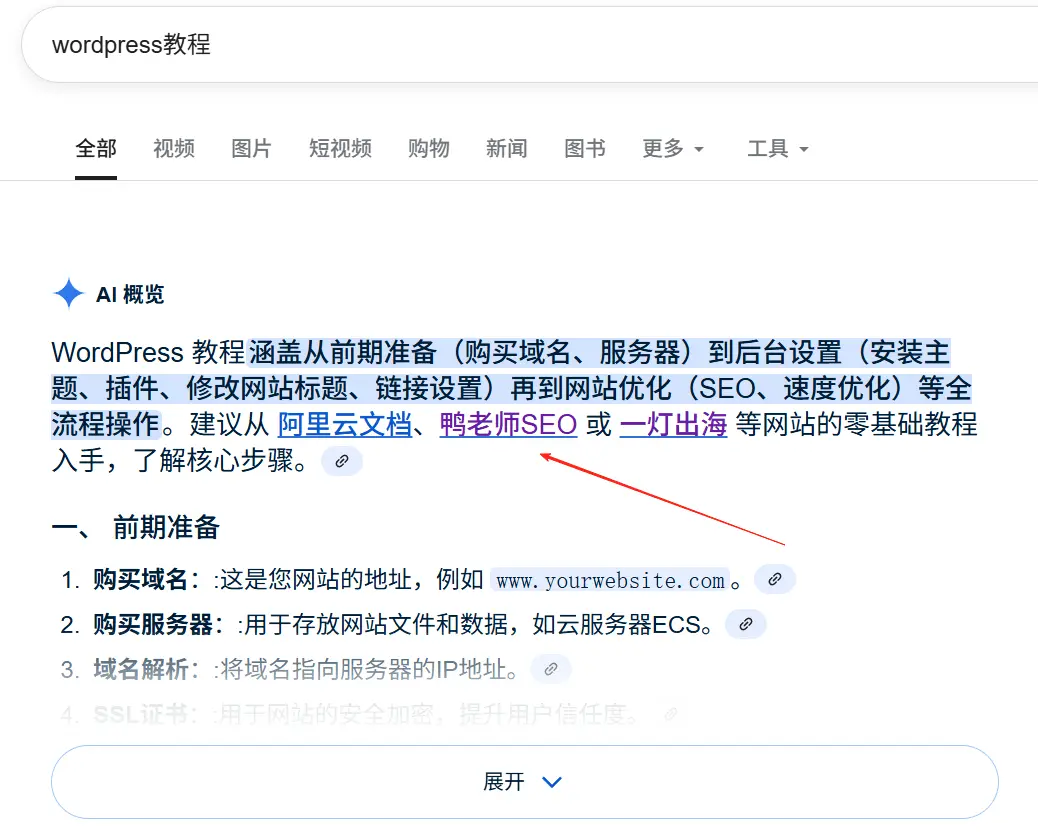Switch to the 新闻 tab
Image resolution: width=1038 pixels, height=834 pixels.
506,148
